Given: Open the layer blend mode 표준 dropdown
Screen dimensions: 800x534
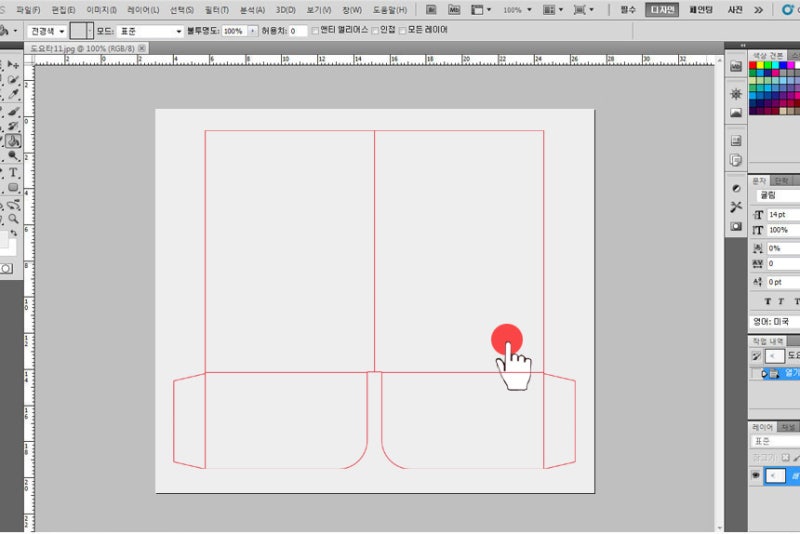Looking at the screenshot, I should click(776, 441).
